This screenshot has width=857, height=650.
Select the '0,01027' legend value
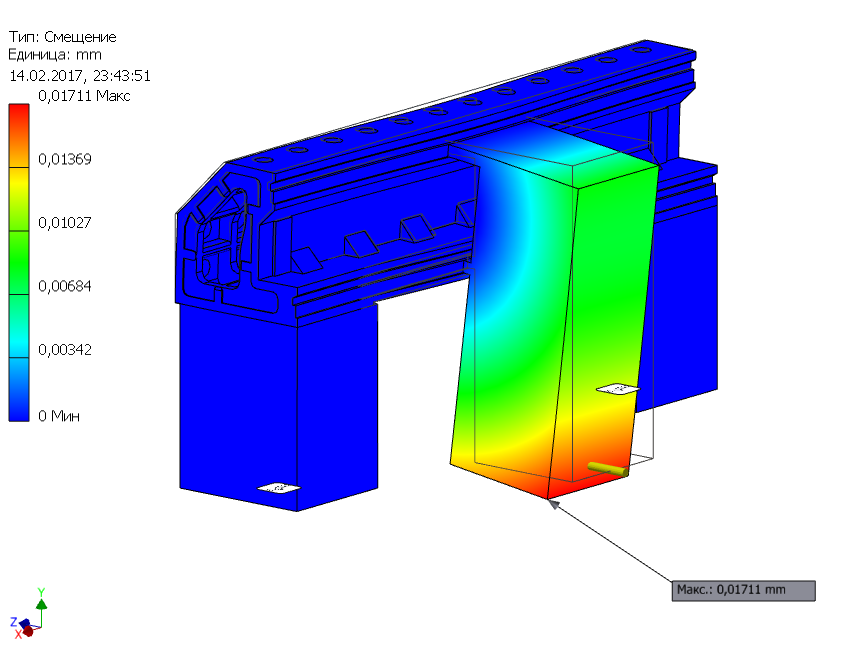pyautogui.click(x=64, y=222)
